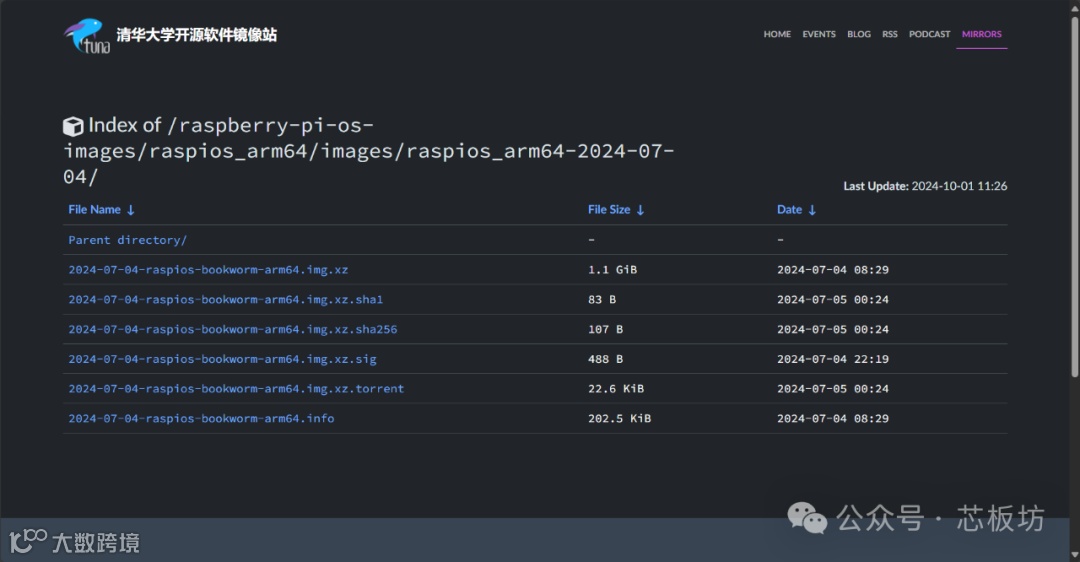This screenshot has width=1080, height=562.
Task: Select the Index of path heading text
Action: (368, 151)
